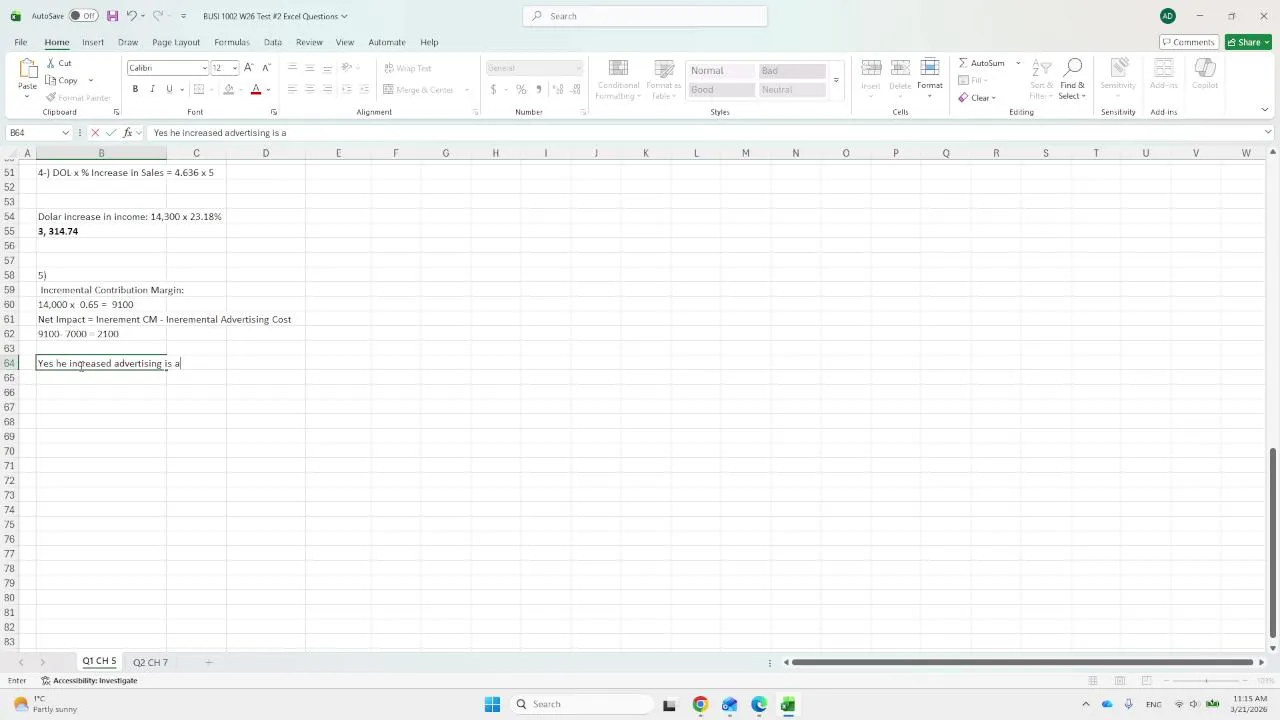Screen dimensions: 1280x720
Task: Select the row 64 header
Action: pyautogui.click(x=10, y=363)
